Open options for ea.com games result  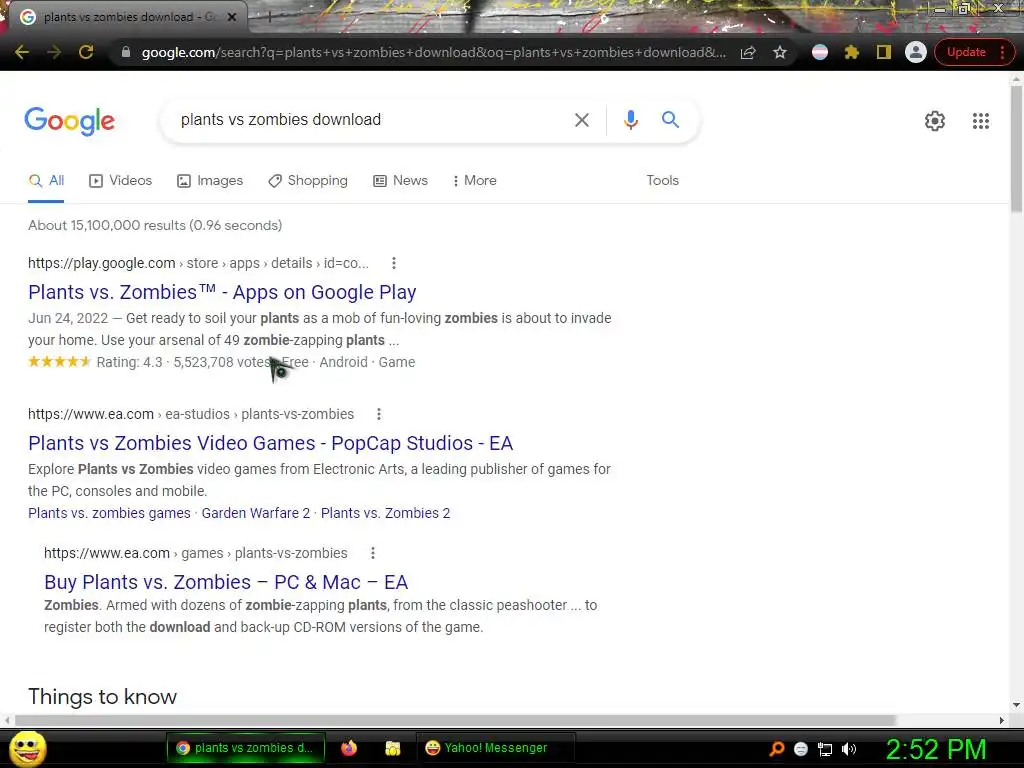pos(372,553)
